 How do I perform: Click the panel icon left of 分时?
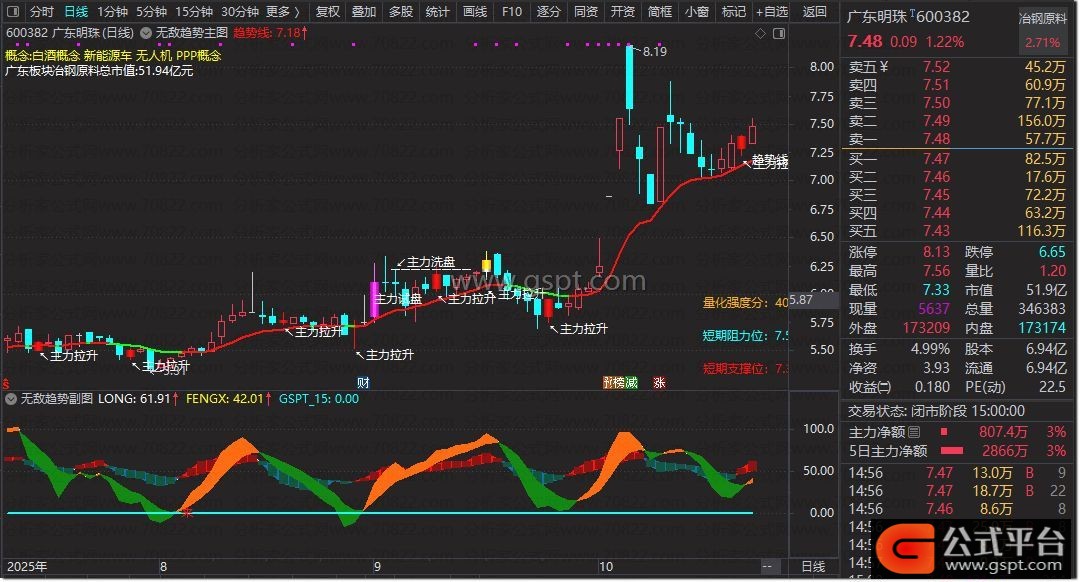[13, 12]
